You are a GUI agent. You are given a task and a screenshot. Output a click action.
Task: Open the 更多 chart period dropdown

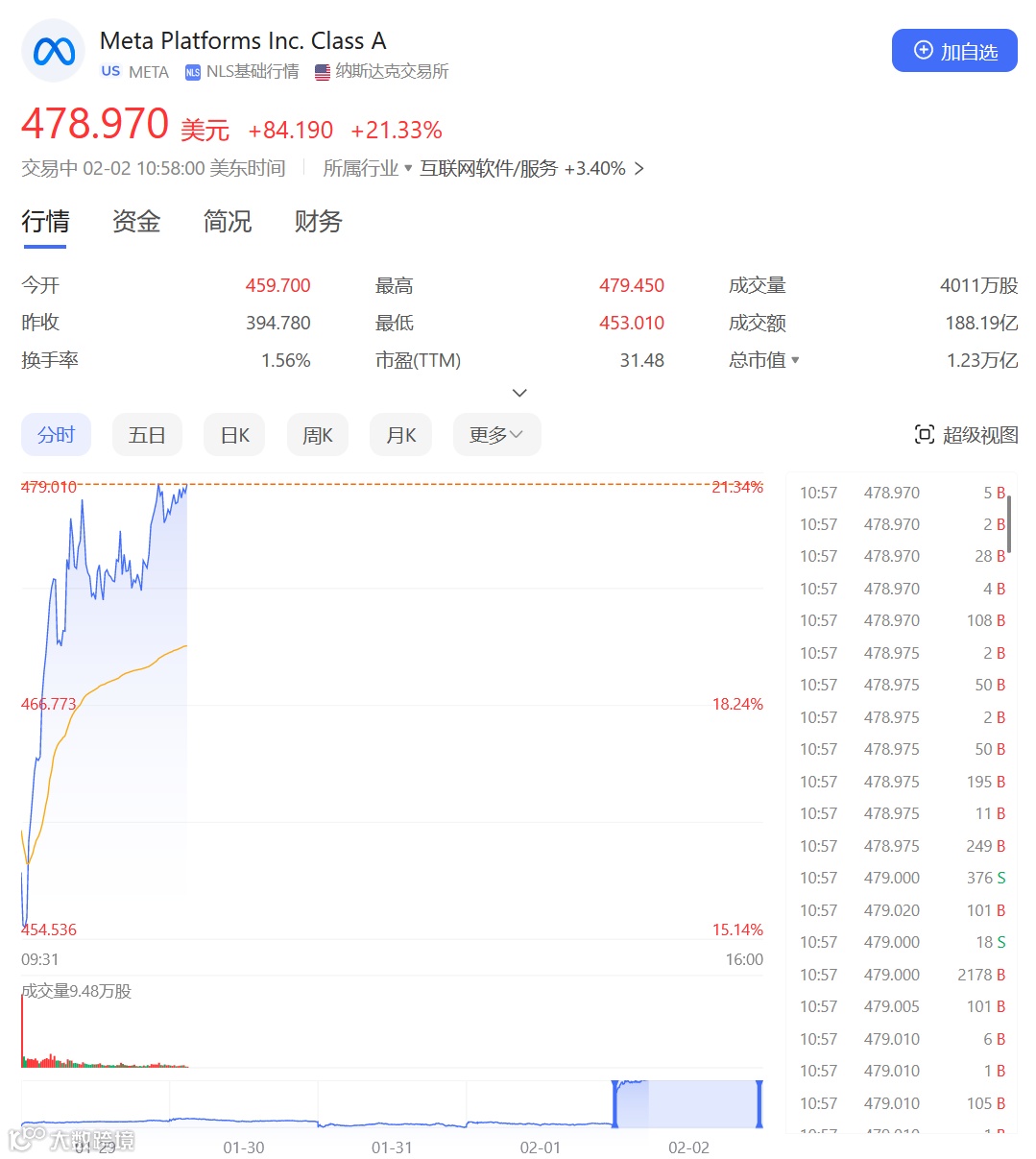(496, 435)
